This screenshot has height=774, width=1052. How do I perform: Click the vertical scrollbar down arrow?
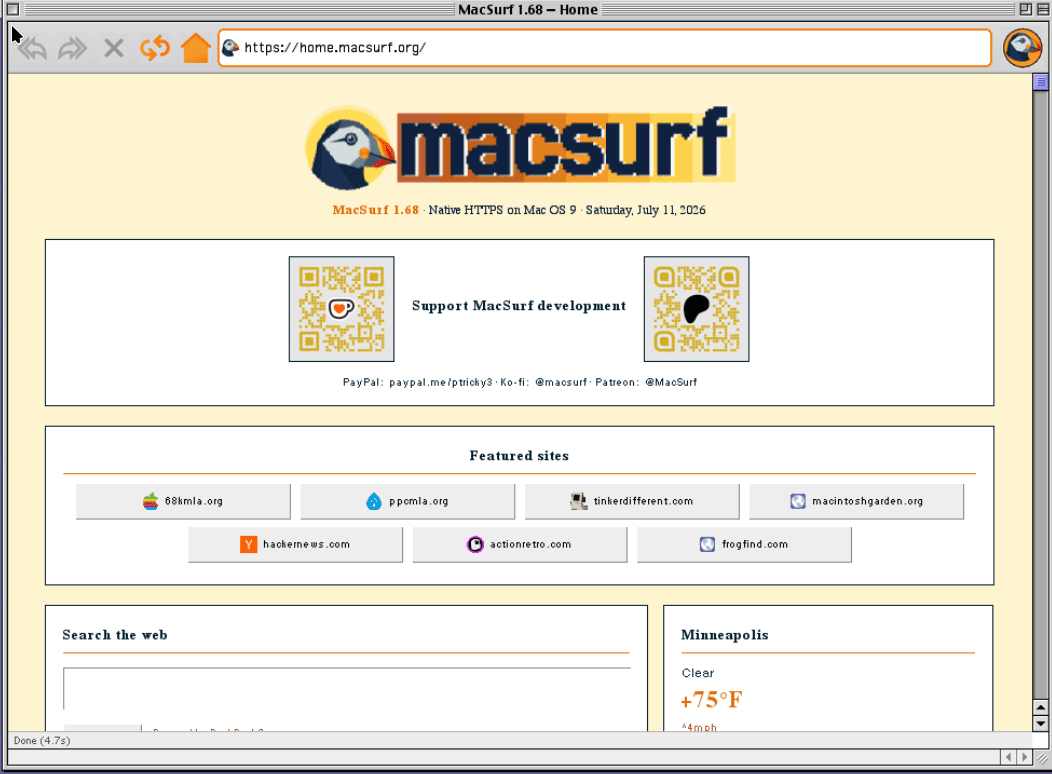point(1041,723)
